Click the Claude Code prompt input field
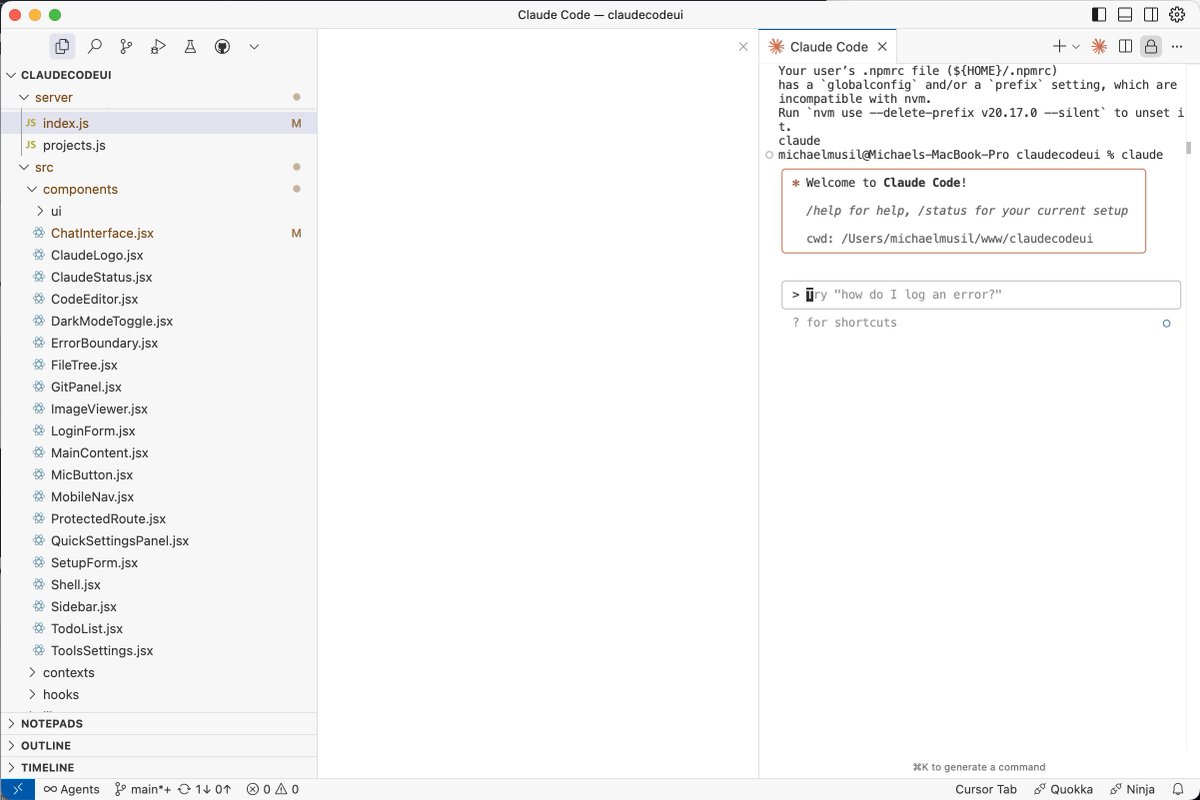 point(981,295)
